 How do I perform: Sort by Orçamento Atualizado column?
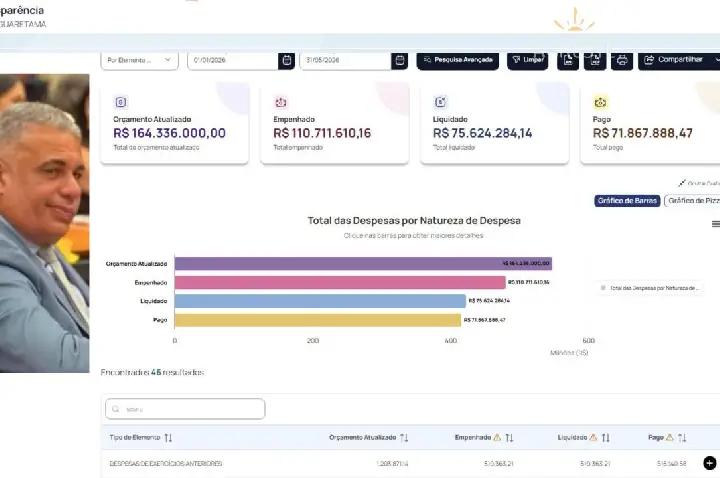click(x=404, y=438)
